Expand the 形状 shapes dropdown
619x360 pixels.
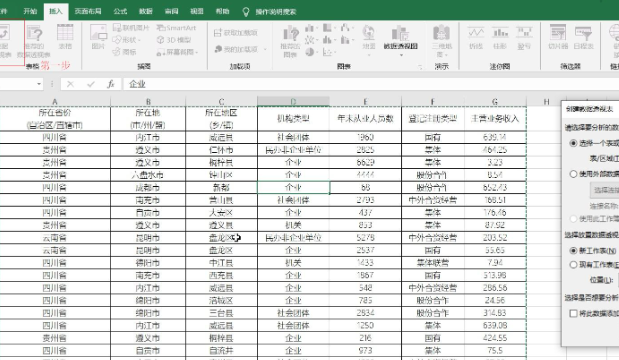pyautogui.click(x=139, y=40)
